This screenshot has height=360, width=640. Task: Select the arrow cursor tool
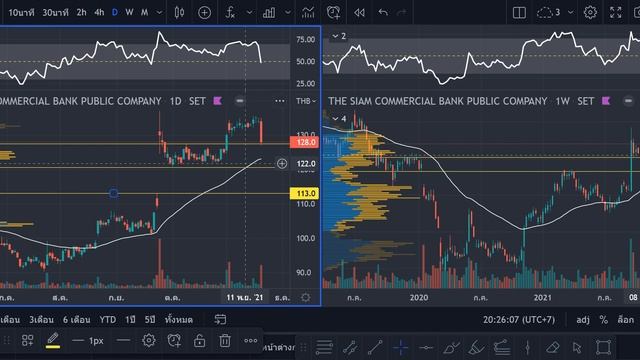pos(577,347)
